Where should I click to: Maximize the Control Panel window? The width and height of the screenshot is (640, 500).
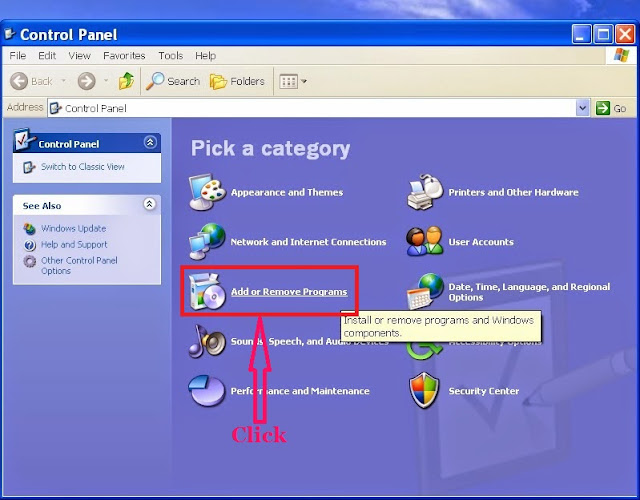pos(603,34)
